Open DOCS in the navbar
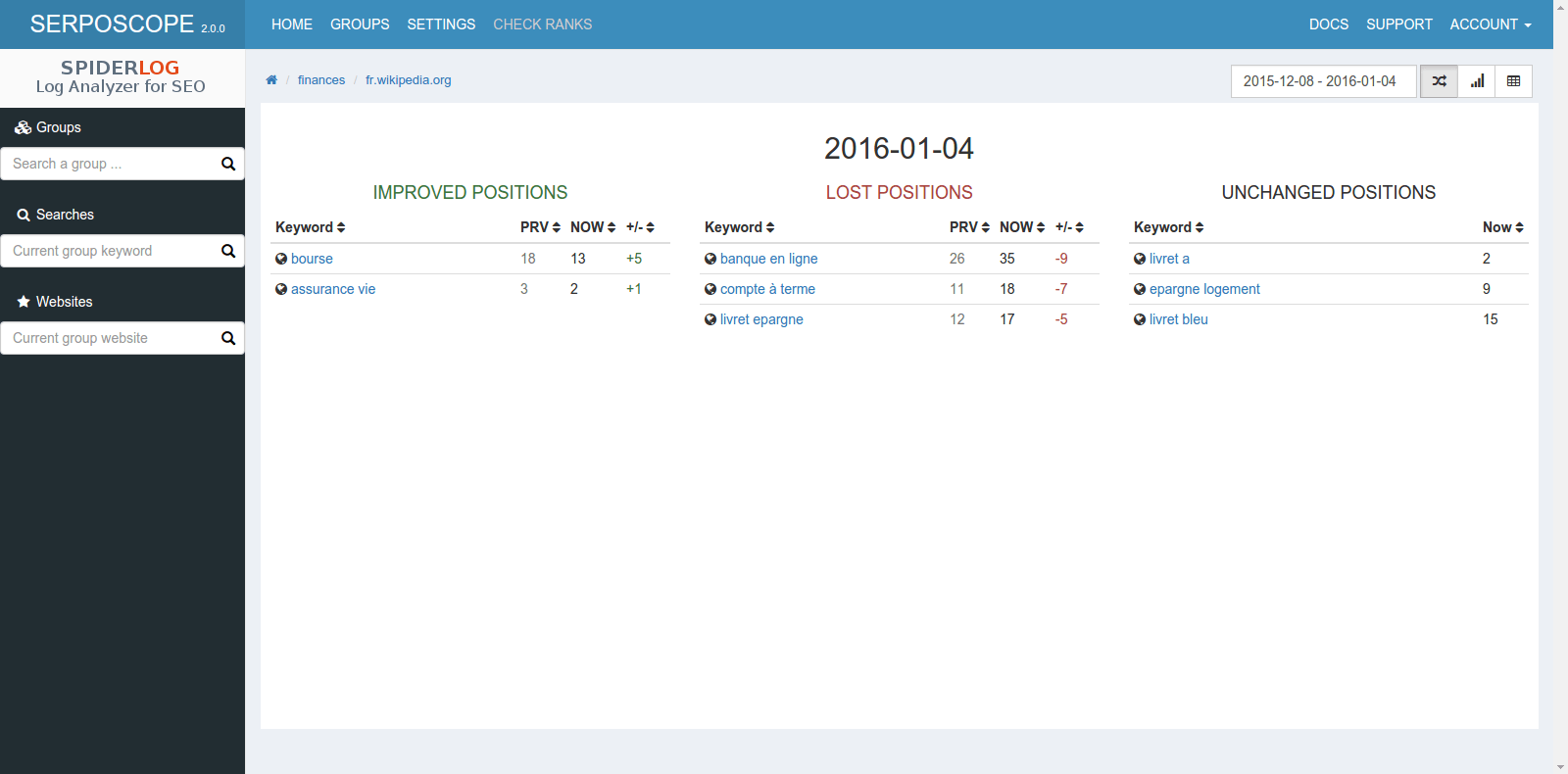Viewport: 1568px width, 774px height. [1329, 24]
